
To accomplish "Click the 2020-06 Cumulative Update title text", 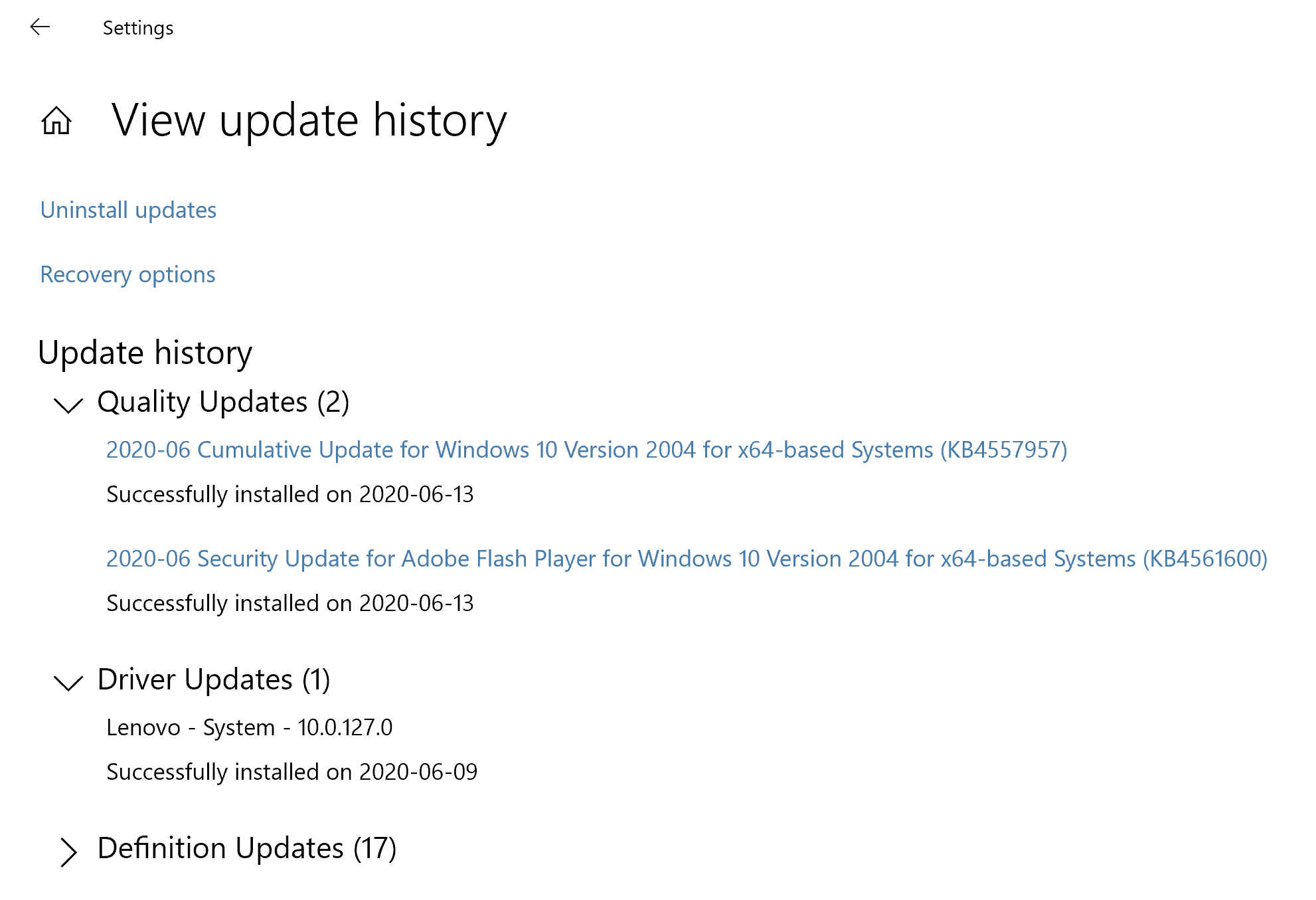I will (587, 450).
